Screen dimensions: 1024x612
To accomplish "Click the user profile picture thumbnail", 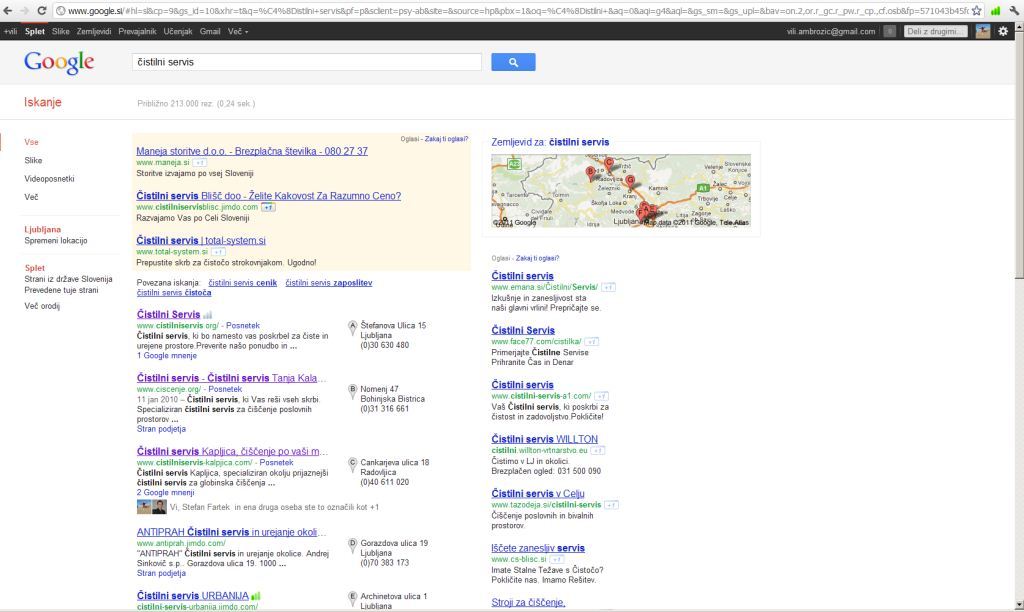I will pyautogui.click(x=983, y=31).
